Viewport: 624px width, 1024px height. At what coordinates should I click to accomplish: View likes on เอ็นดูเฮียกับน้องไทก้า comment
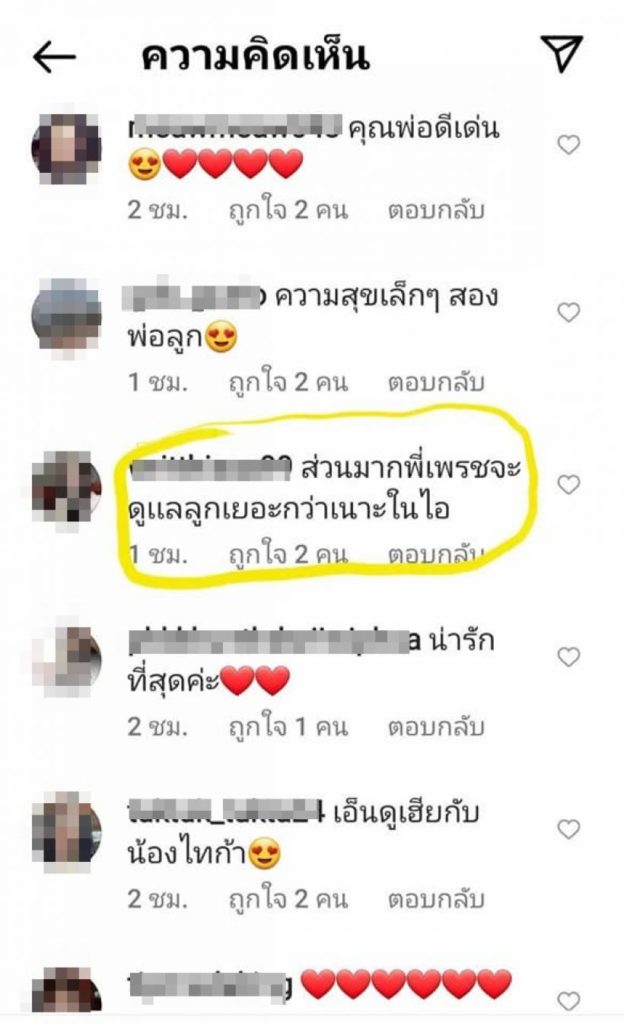click(x=288, y=900)
